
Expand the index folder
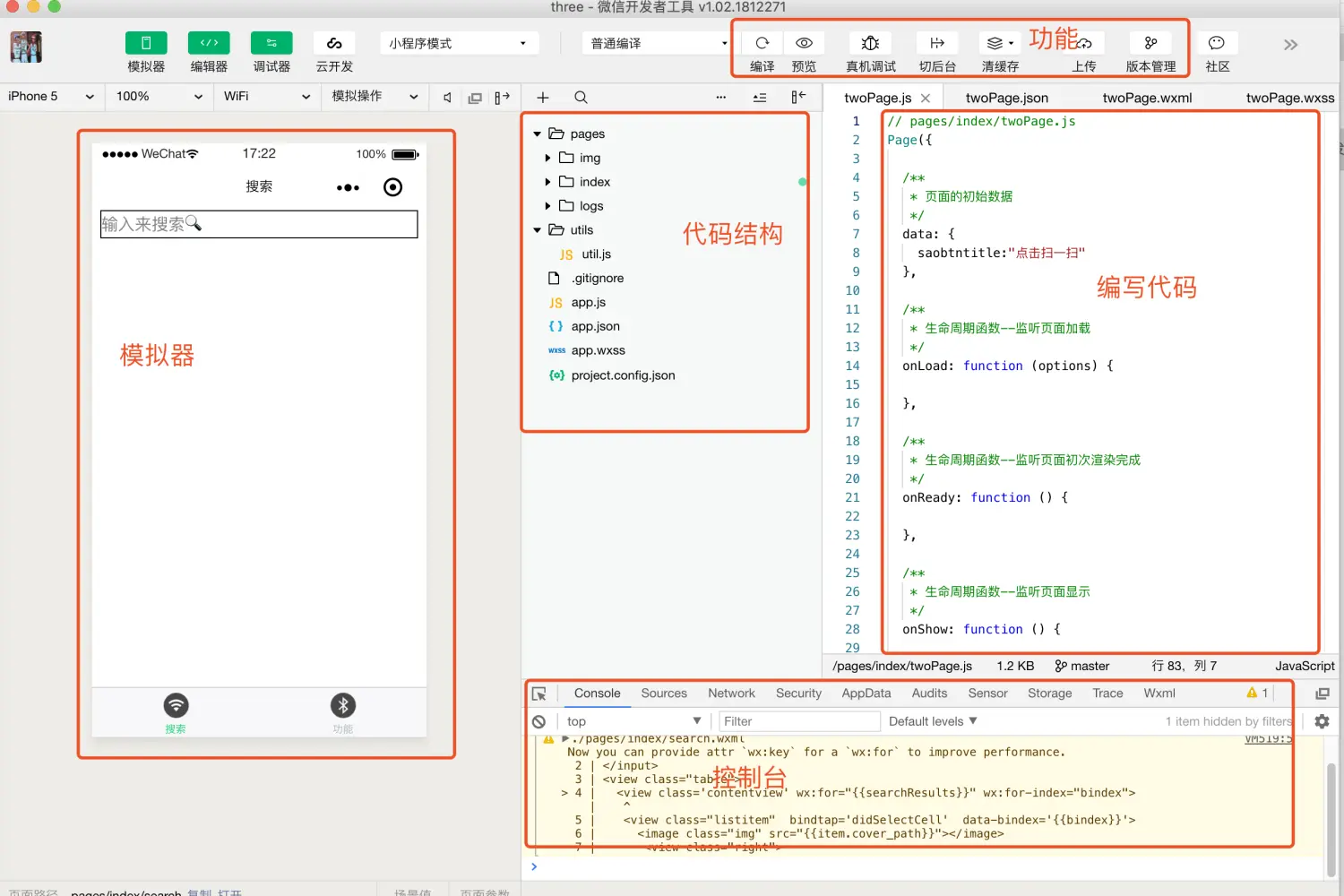click(x=547, y=182)
